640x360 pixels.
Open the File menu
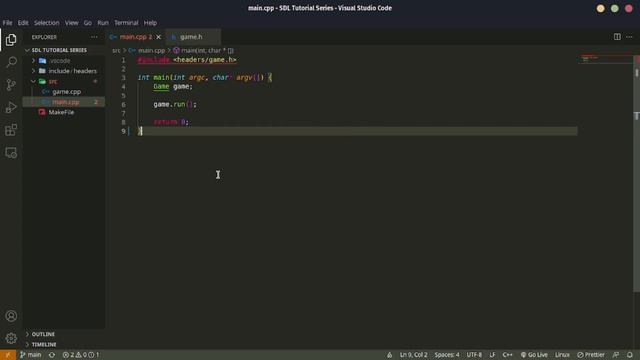pyautogui.click(x=7, y=23)
